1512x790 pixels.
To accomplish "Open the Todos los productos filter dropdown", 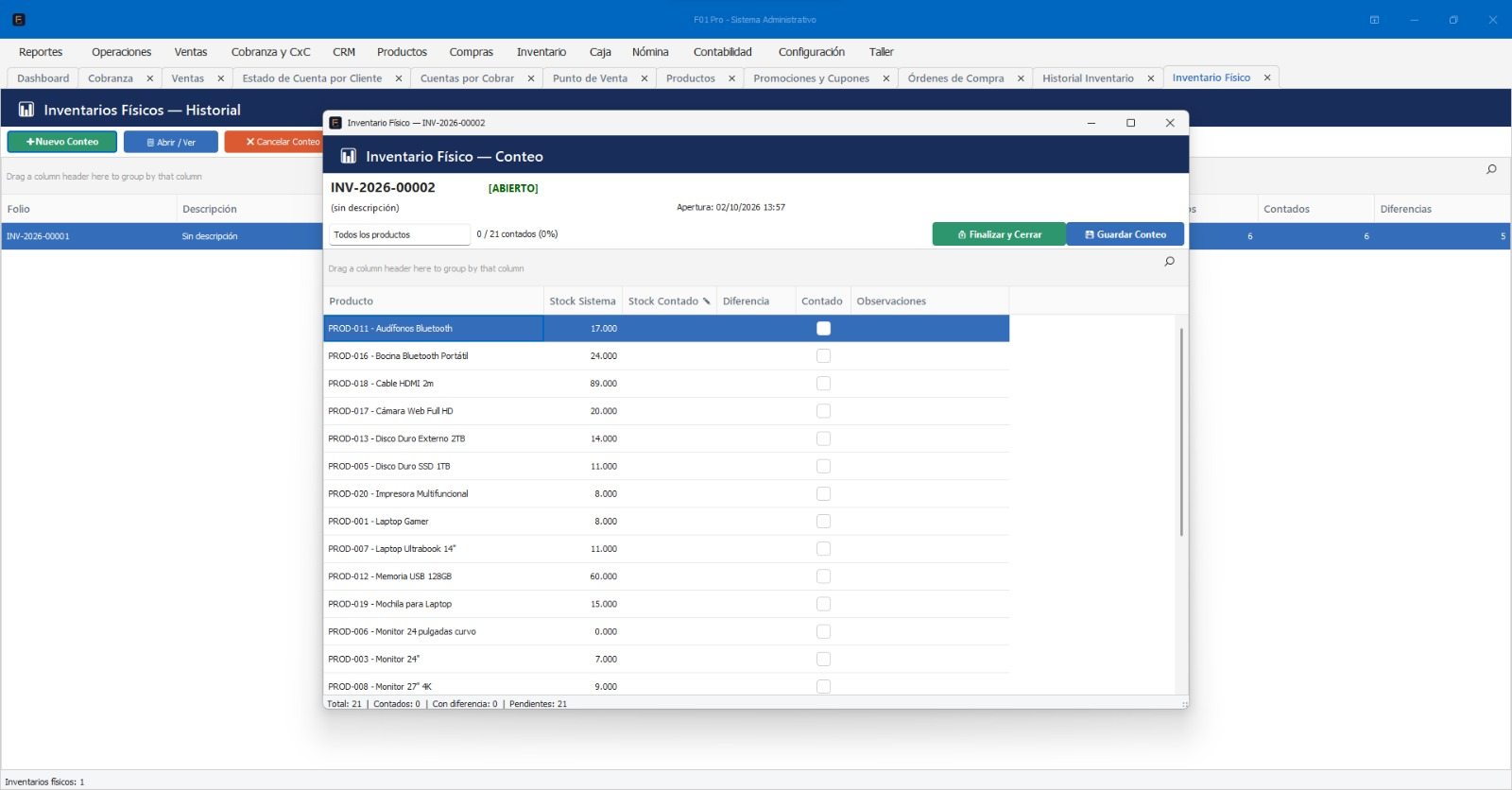I will 399,234.
